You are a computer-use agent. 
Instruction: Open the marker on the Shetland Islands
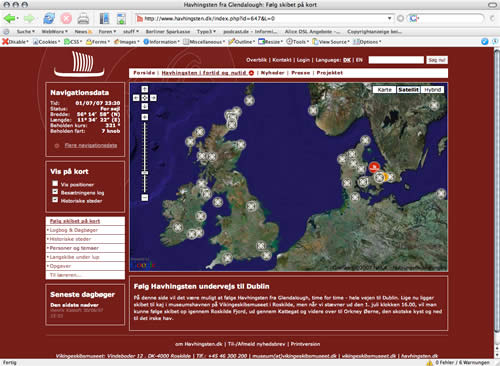[249, 100]
